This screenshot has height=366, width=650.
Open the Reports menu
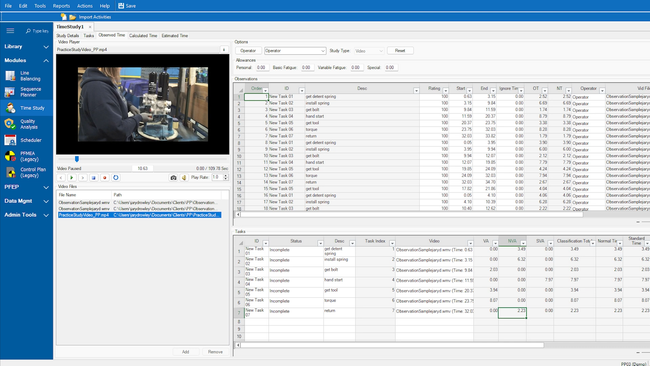[61, 6]
